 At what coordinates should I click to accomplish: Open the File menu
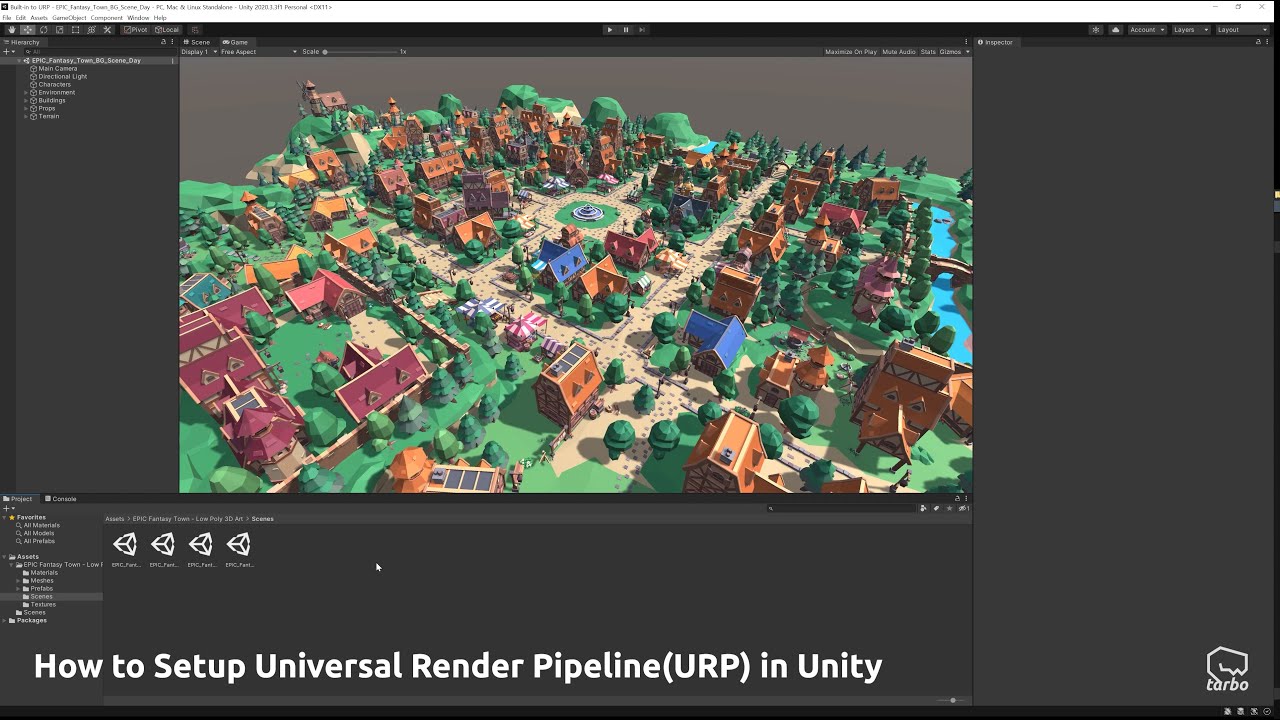pos(7,18)
